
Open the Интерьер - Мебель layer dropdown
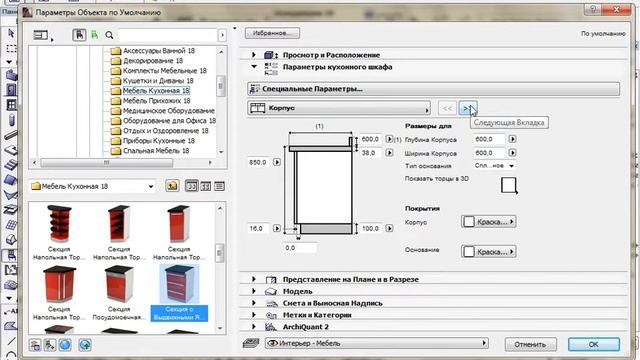pos(376,343)
